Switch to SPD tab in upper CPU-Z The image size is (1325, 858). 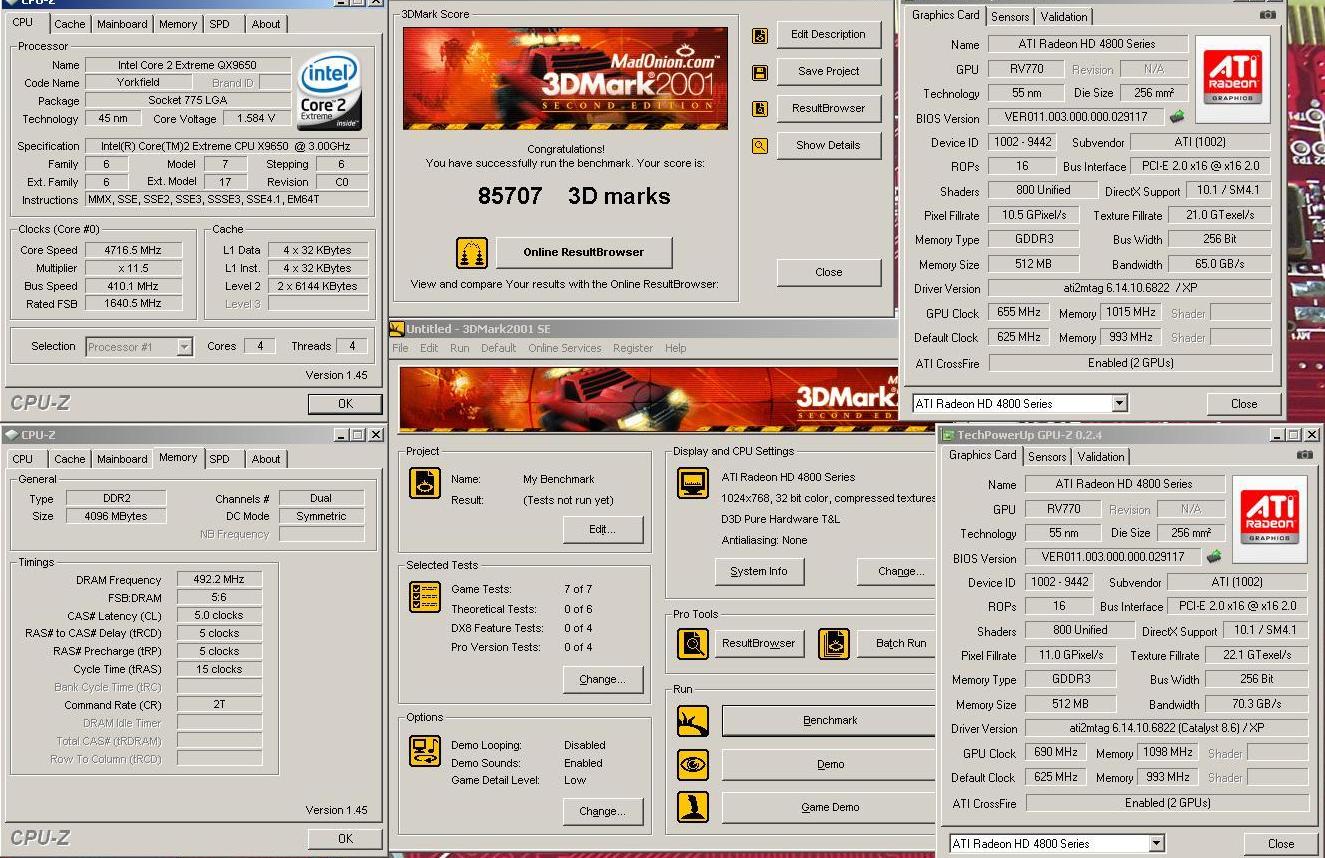pyautogui.click(x=219, y=24)
